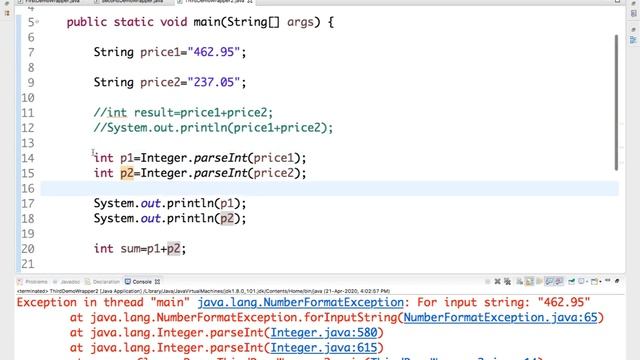Click the Outline icon in right sidebar
The width and height of the screenshot is (640, 360).
tap(633, 40)
